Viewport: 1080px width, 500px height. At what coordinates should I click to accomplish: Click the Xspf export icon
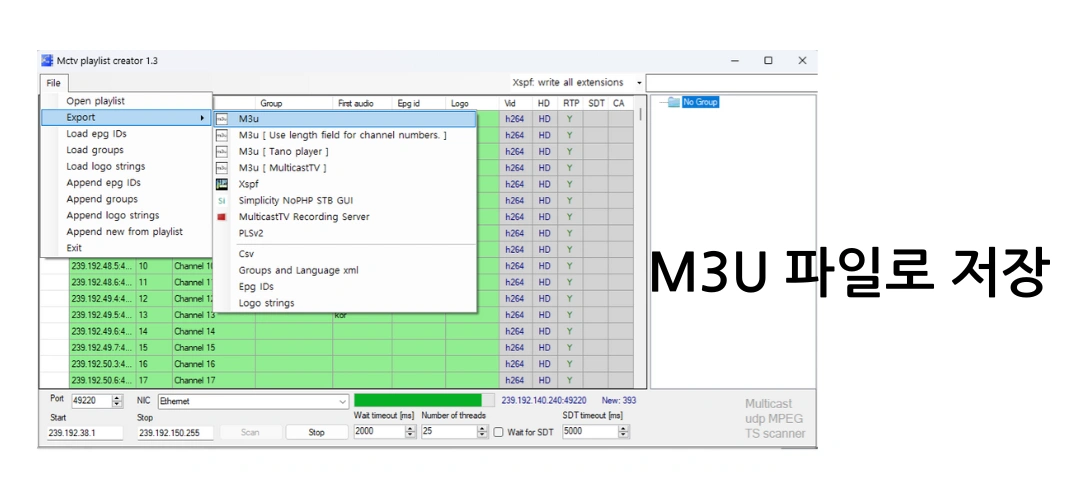[222, 185]
